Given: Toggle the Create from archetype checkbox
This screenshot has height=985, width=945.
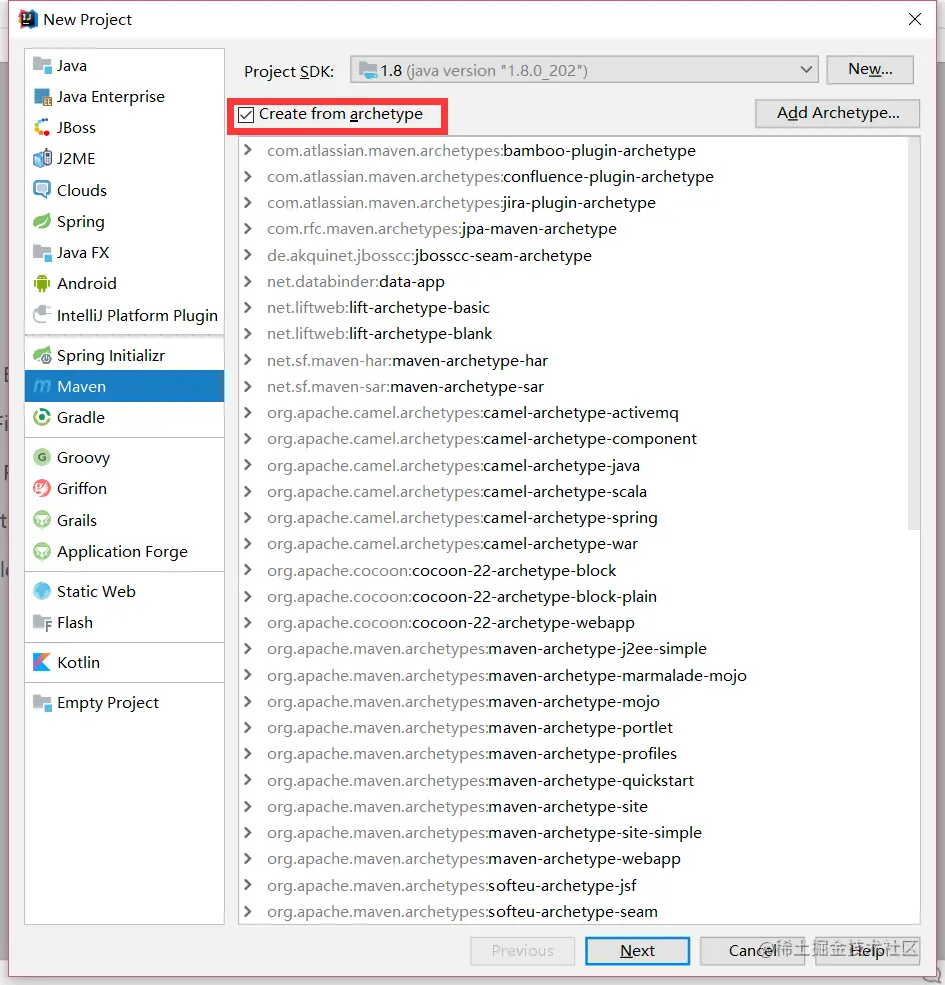Looking at the screenshot, I should [246, 114].
